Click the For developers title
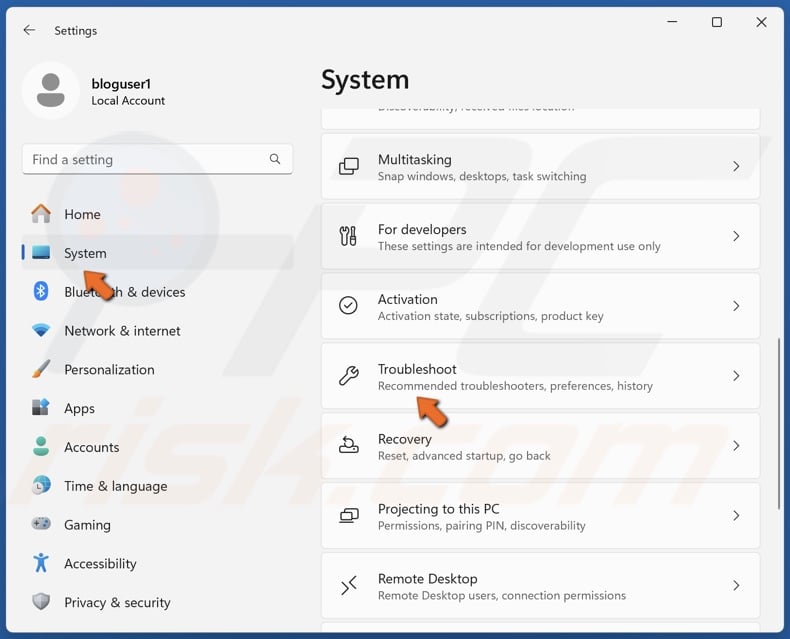 coord(422,230)
